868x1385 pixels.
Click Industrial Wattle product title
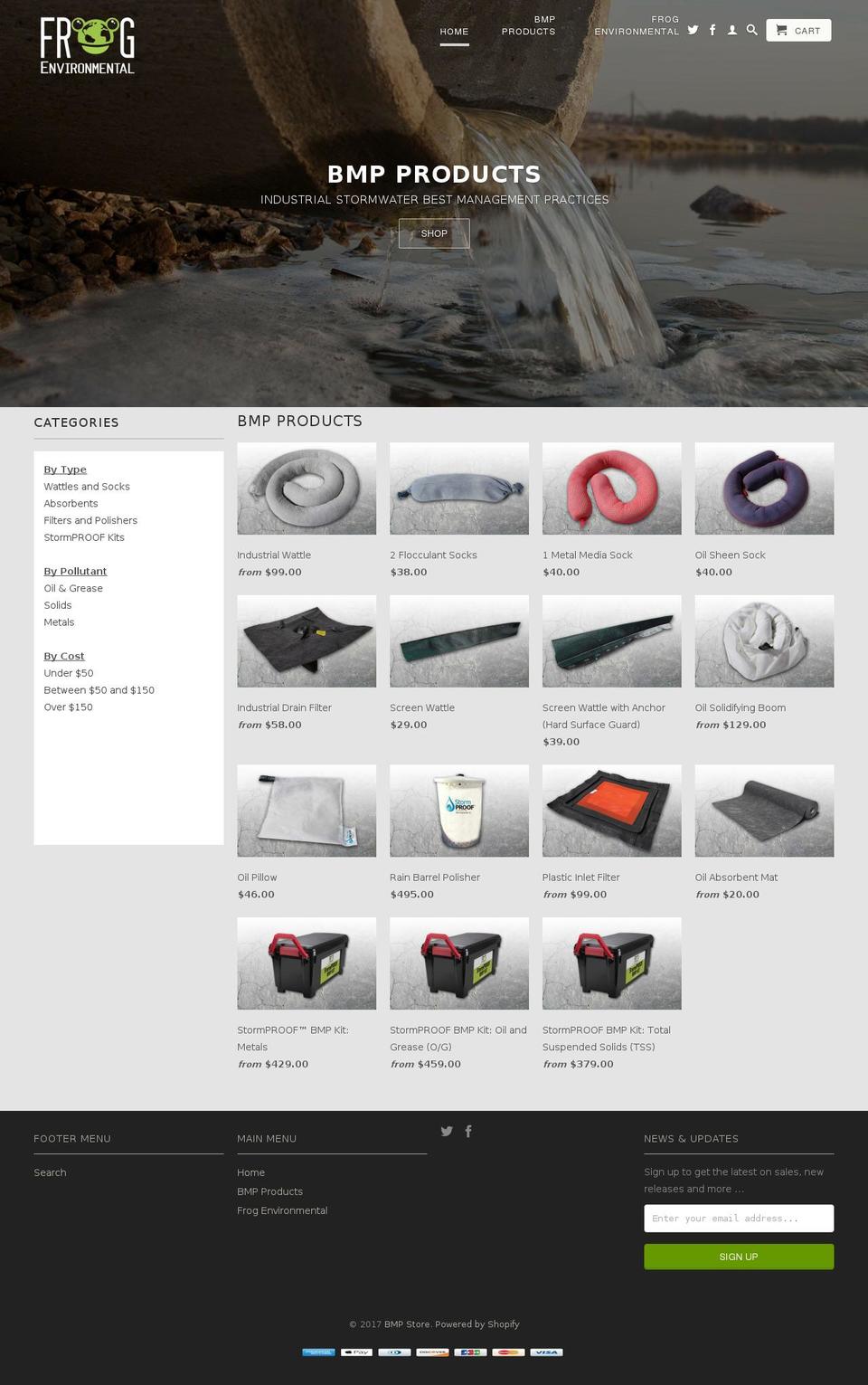(274, 555)
